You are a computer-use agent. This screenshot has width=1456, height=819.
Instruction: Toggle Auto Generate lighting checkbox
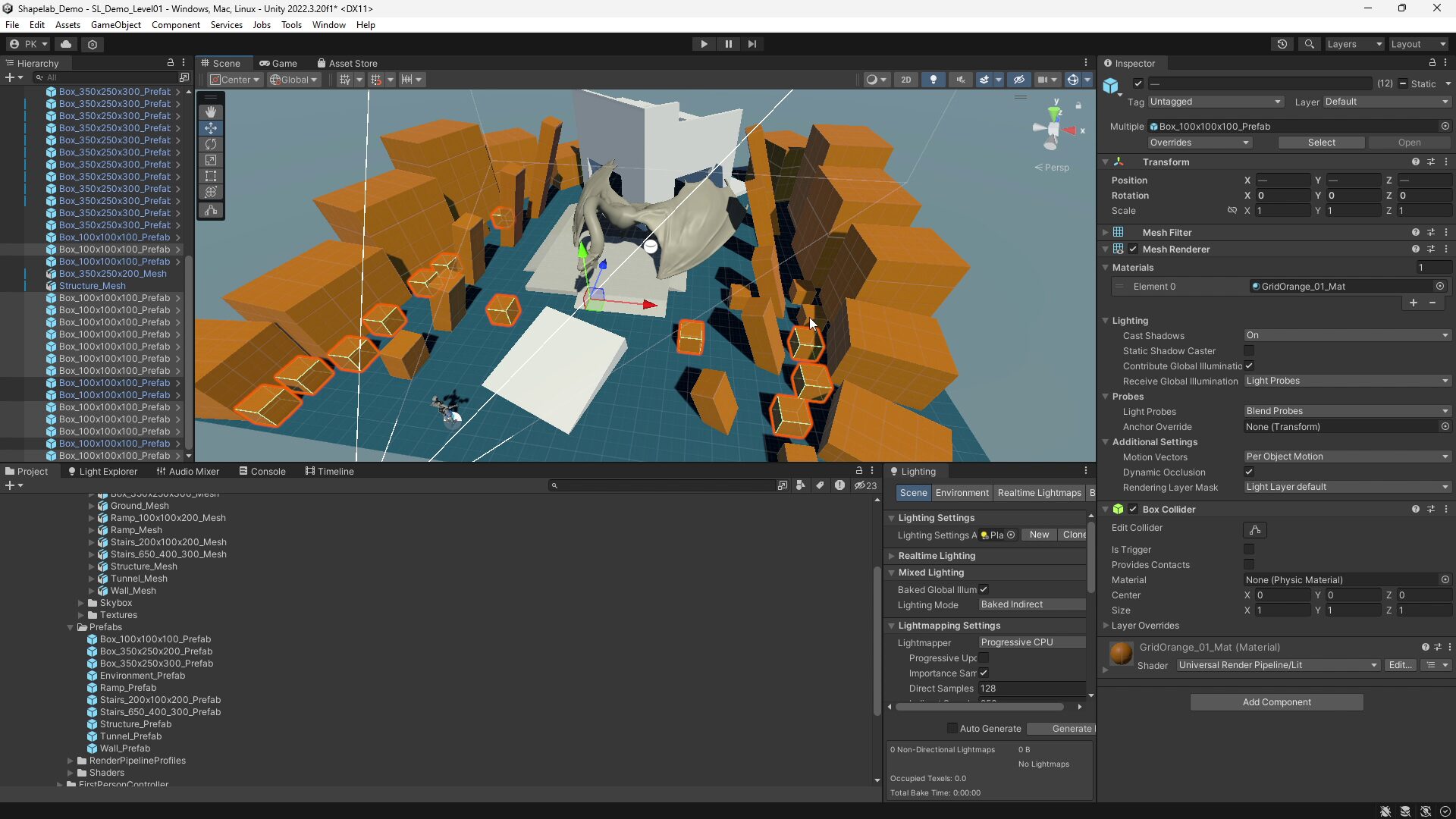tap(952, 729)
